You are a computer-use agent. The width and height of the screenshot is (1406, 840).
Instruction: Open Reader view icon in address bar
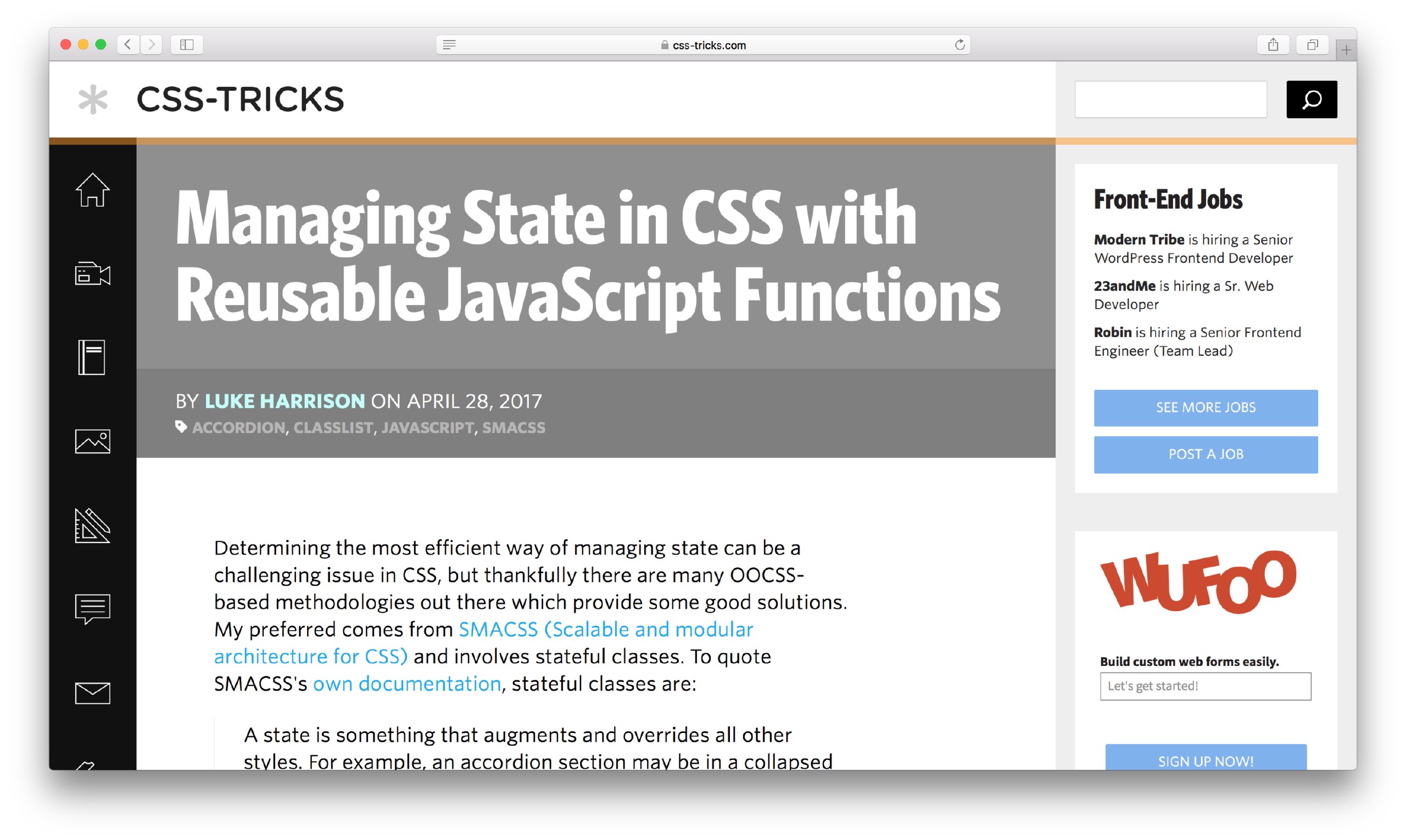(x=449, y=44)
